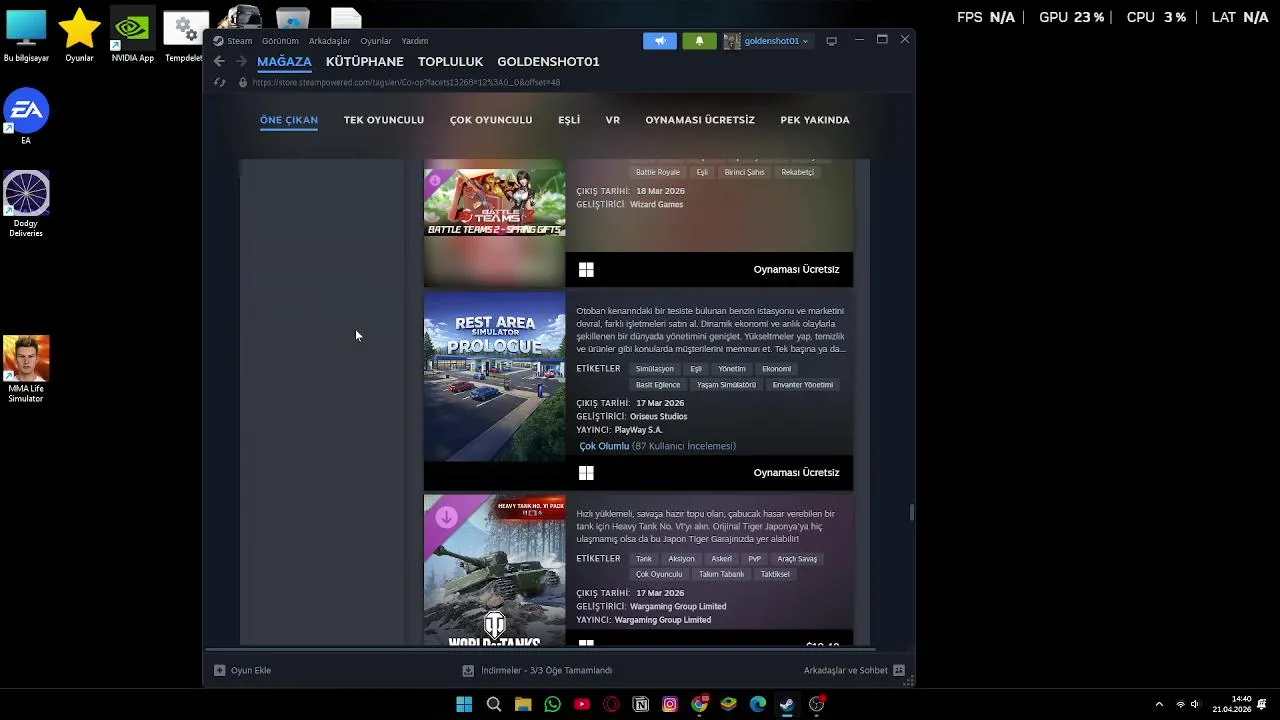Click the Yönetim tag
Screen dimensions: 1280x720
click(732, 369)
